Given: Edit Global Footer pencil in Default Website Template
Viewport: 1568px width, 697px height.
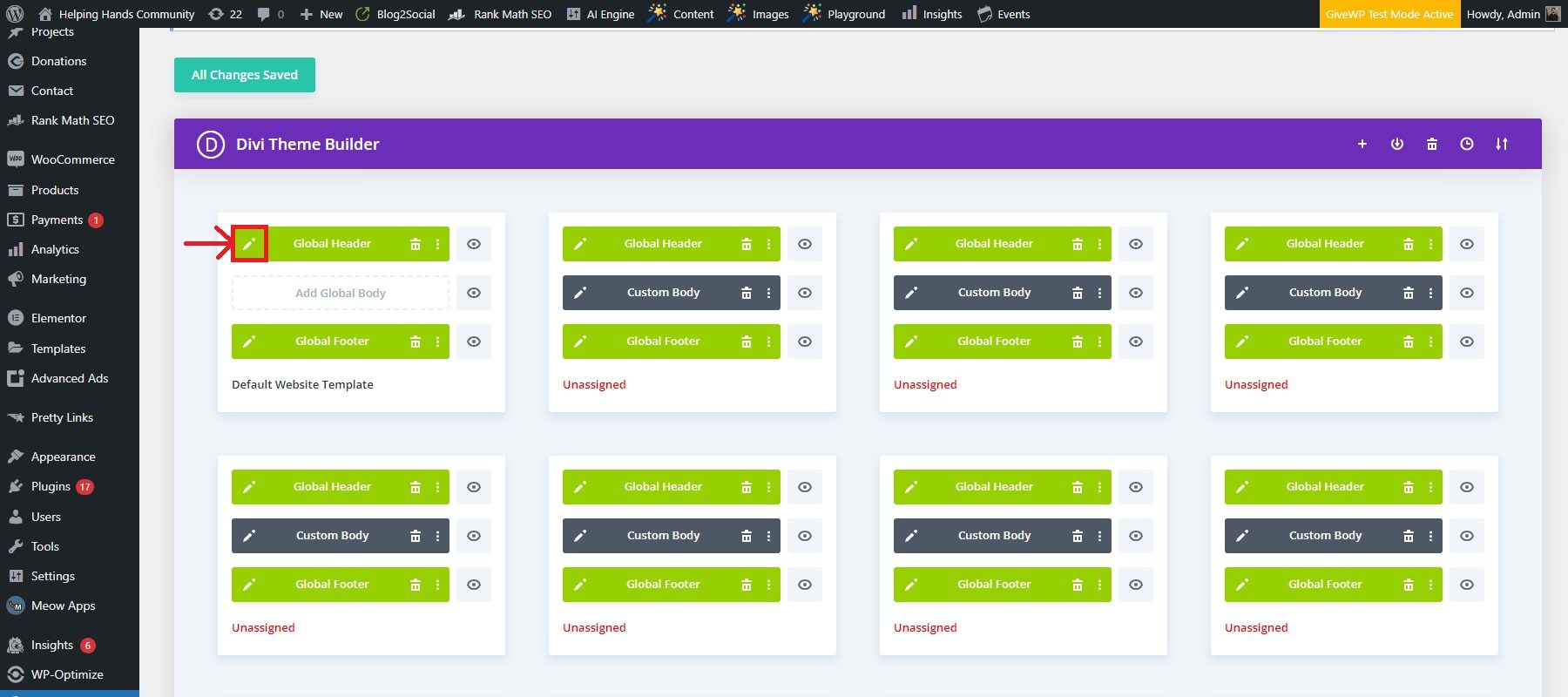Looking at the screenshot, I should pos(249,342).
